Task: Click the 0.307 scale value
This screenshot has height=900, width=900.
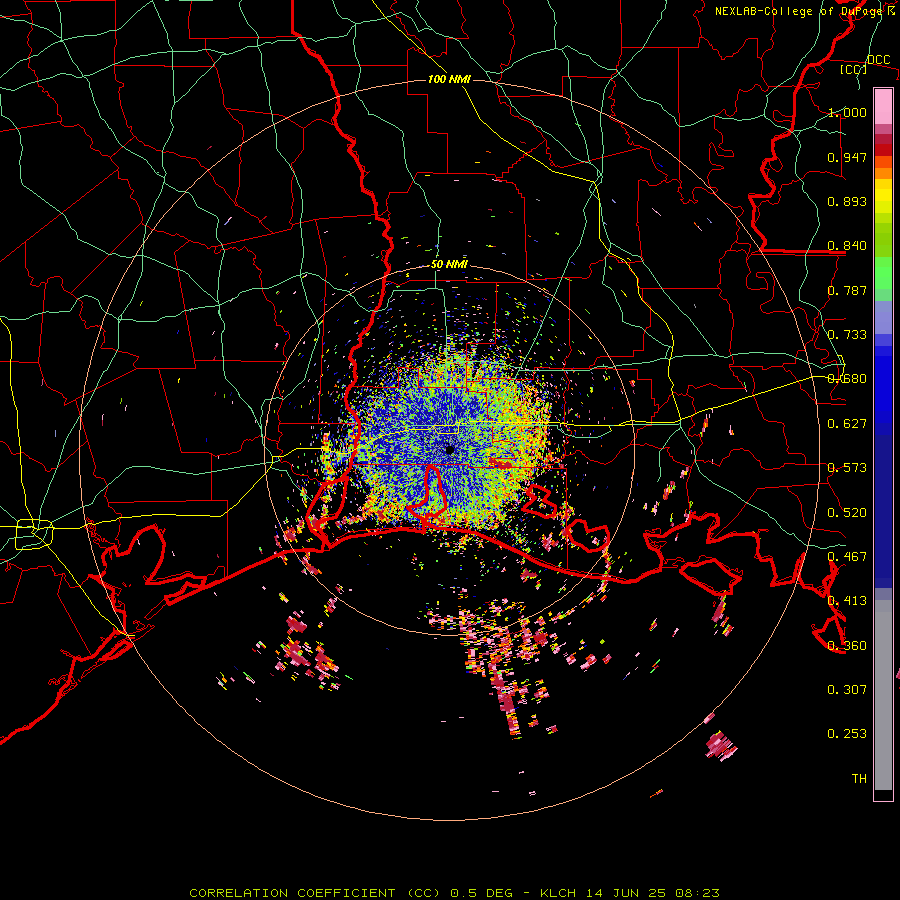Action: point(847,690)
